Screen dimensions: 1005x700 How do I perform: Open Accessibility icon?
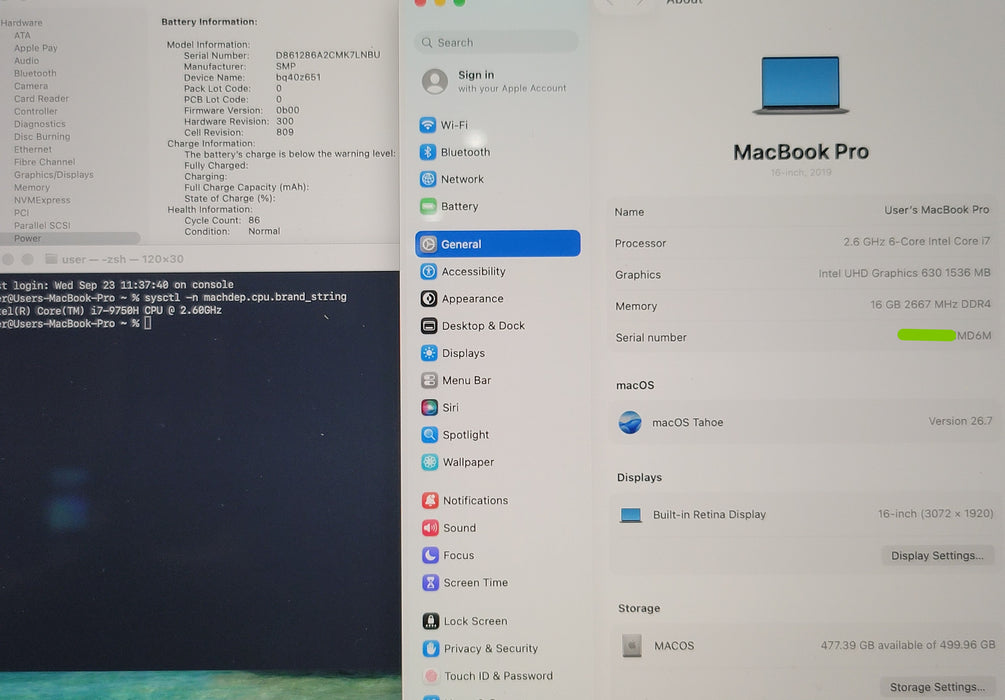point(429,271)
